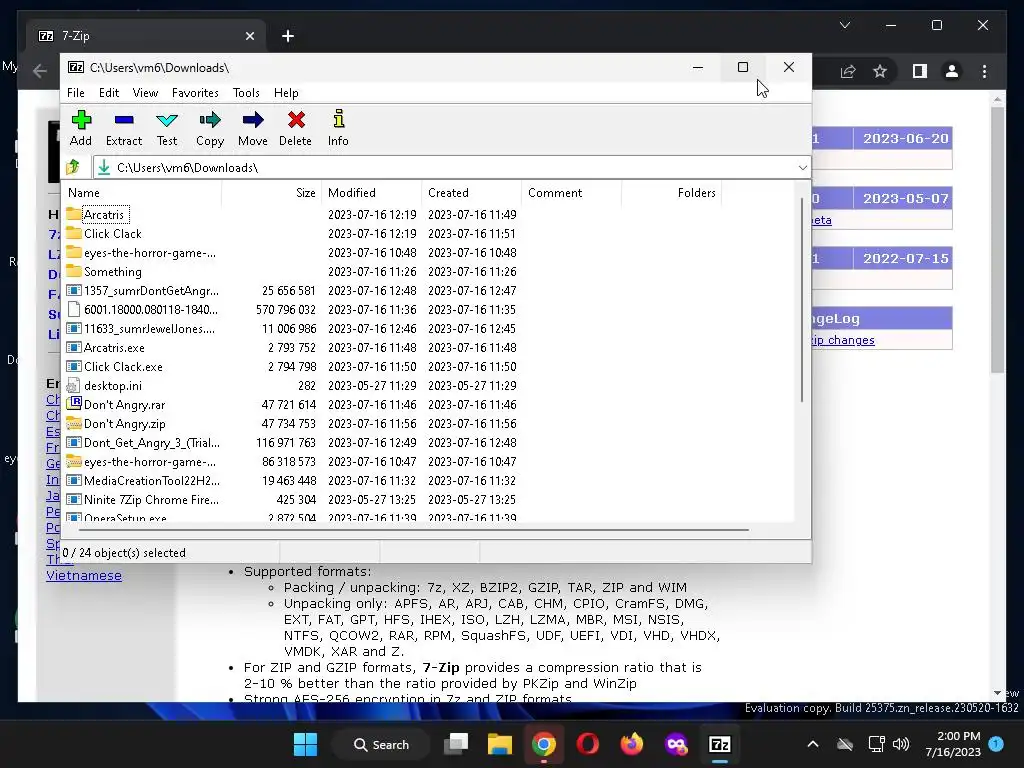Open Task View on the taskbar
The height and width of the screenshot is (768, 1024).
456,744
